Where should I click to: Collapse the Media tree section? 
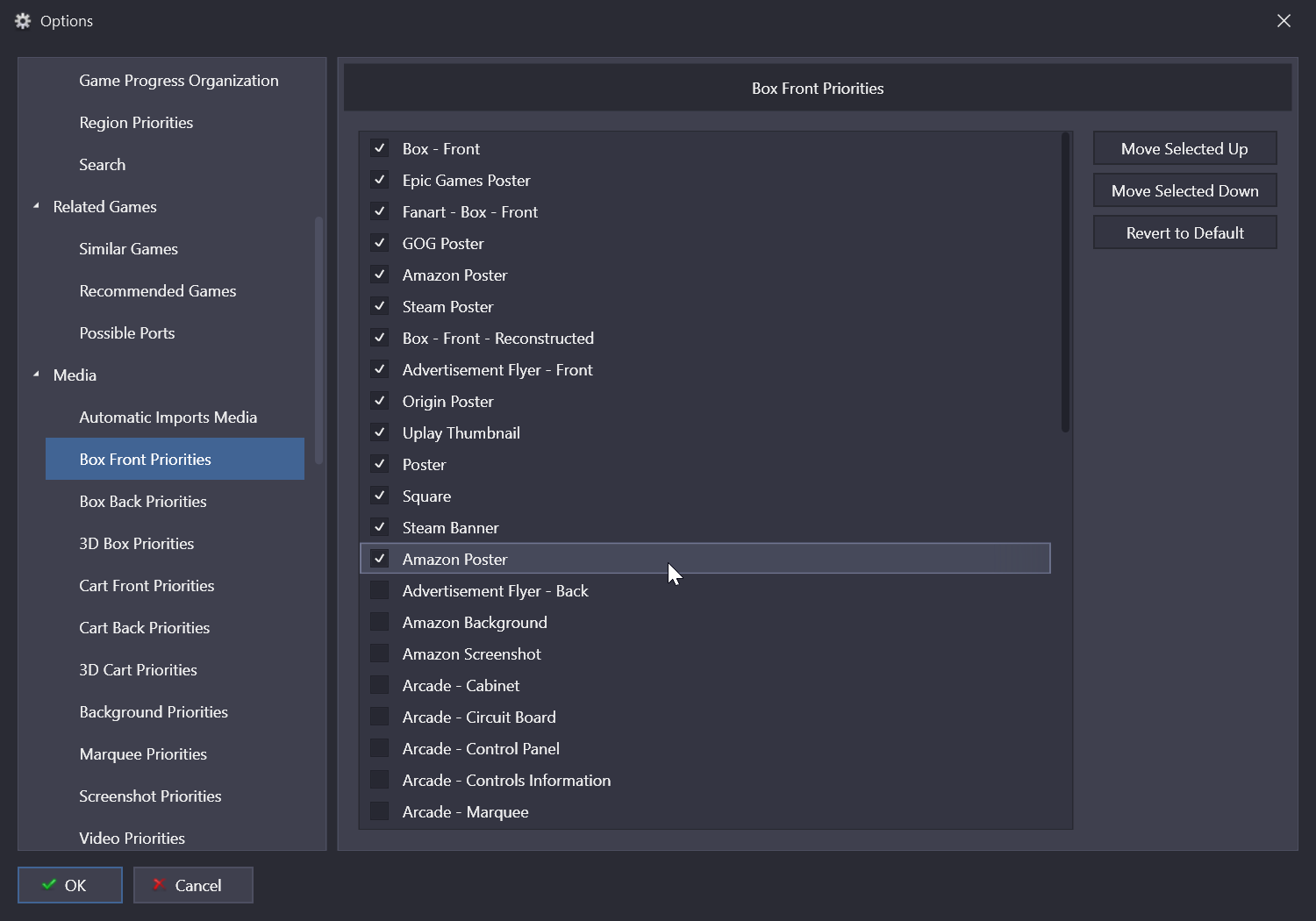click(x=36, y=375)
